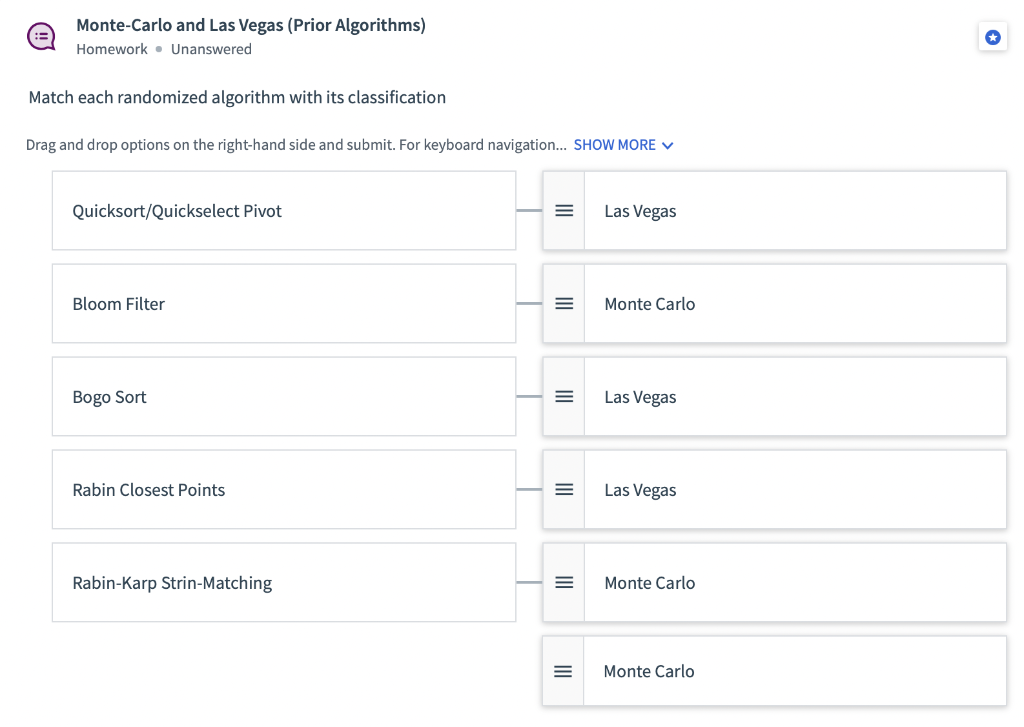Image resolution: width=1024 pixels, height=727 pixels.
Task: Grab drag handle beside Quicksort/Quickselect Pivot row
Action: click(x=564, y=211)
